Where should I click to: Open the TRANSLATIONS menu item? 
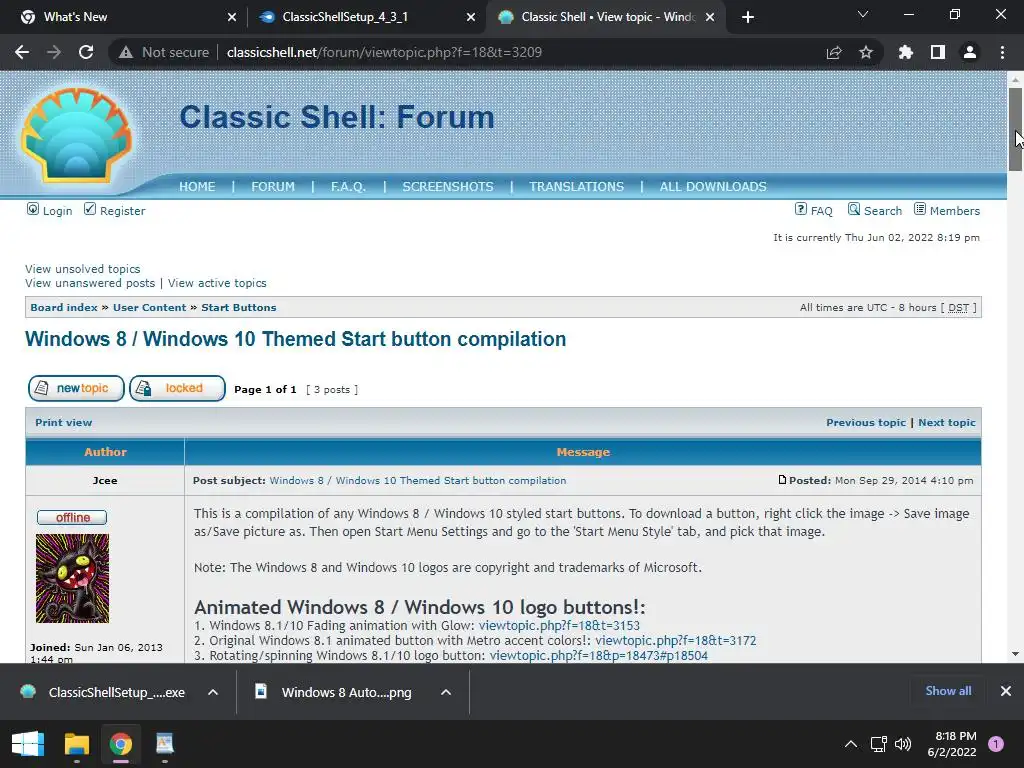click(x=577, y=187)
